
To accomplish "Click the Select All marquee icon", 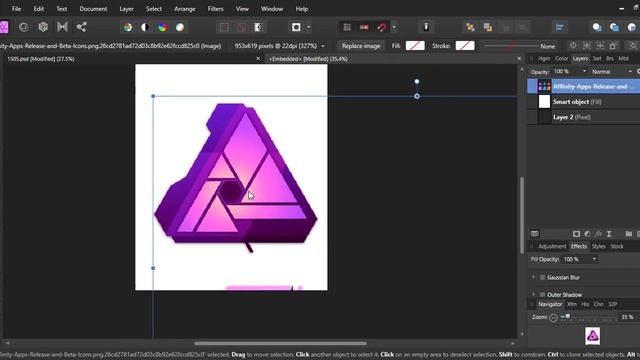I will (224, 27).
